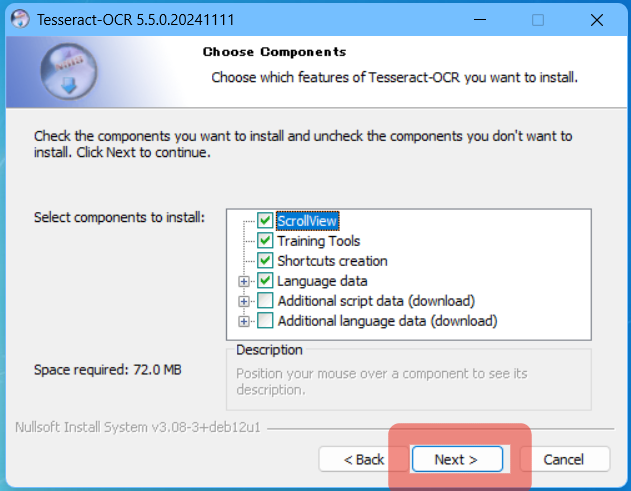This screenshot has width=631, height=491.
Task: Select the Training Tools item label
Action: coord(319,241)
